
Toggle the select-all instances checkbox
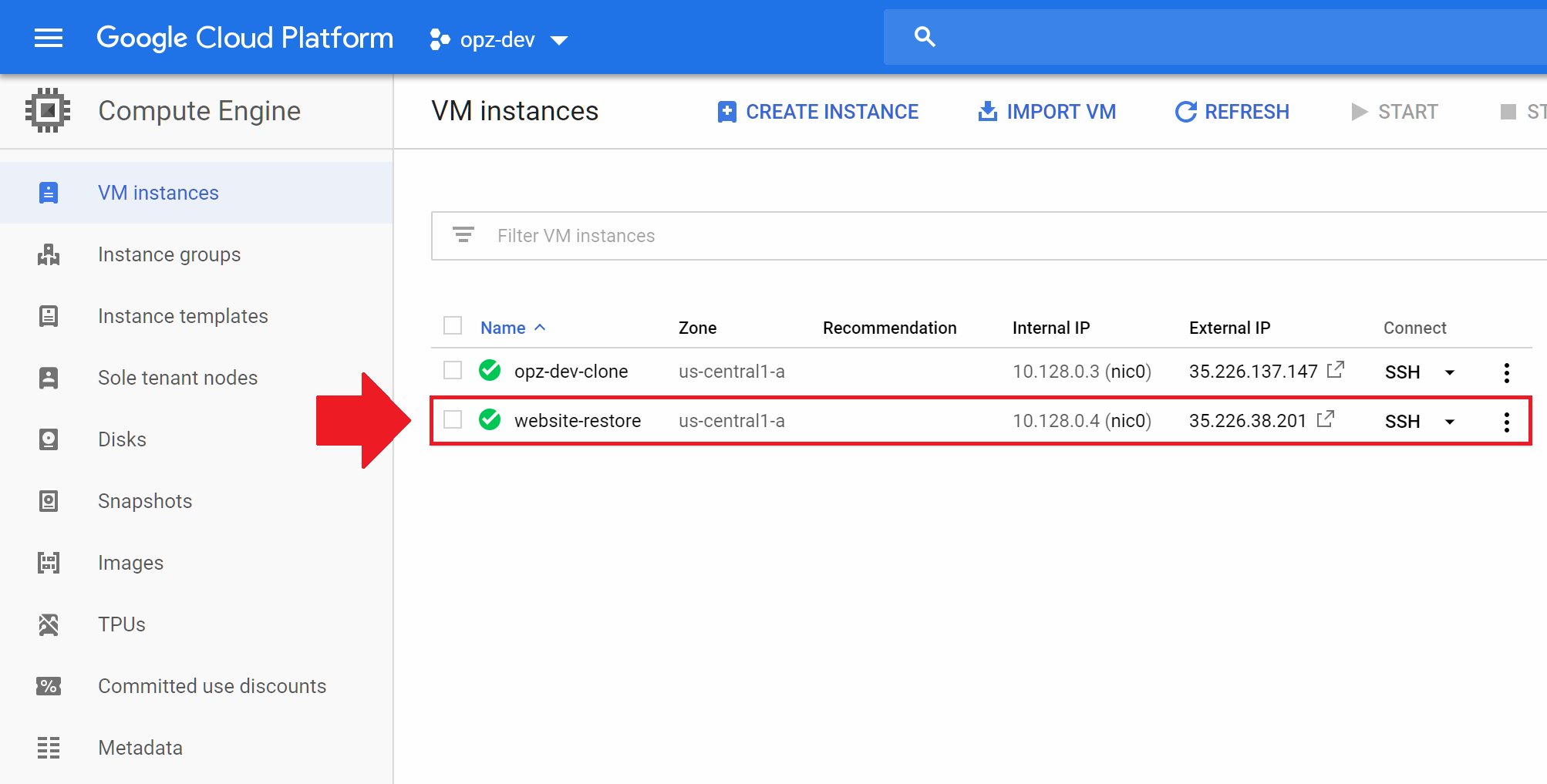(x=453, y=326)
